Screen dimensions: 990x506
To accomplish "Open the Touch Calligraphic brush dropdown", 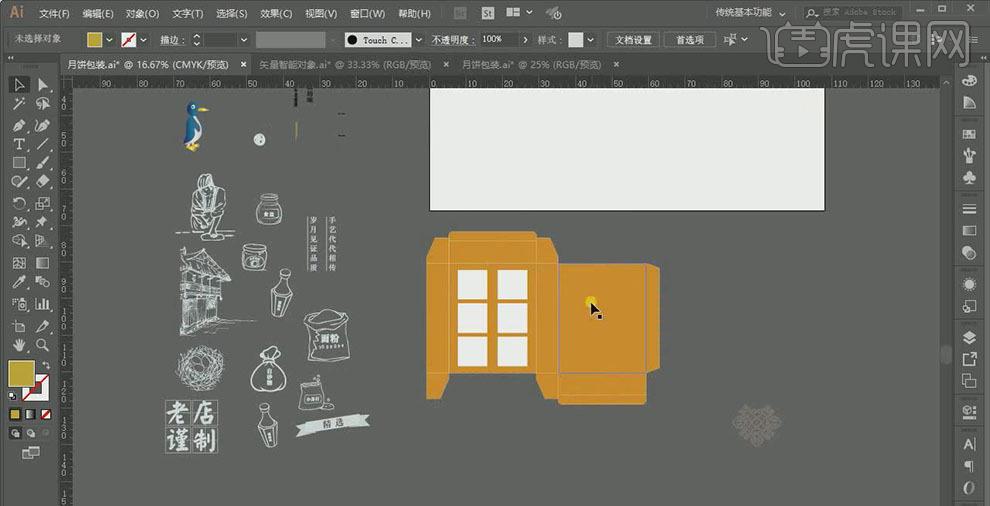I will 418,40.
